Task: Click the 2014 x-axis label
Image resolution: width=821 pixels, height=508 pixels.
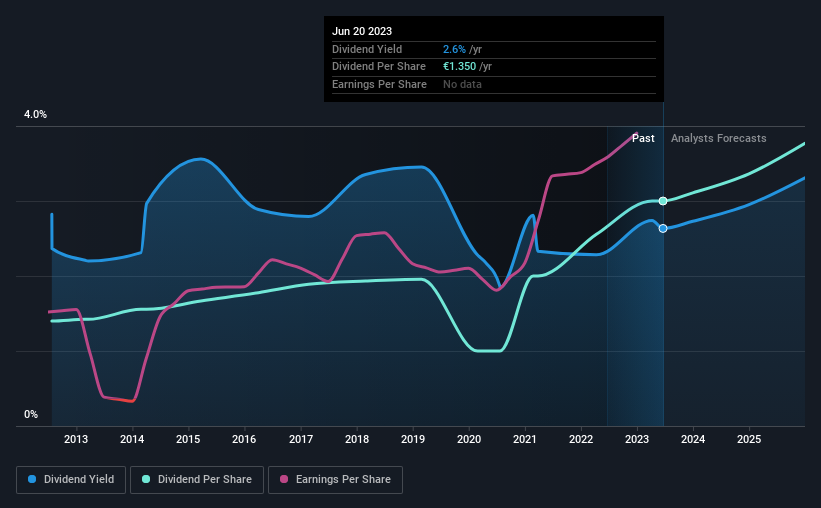Action: (132, 439)
